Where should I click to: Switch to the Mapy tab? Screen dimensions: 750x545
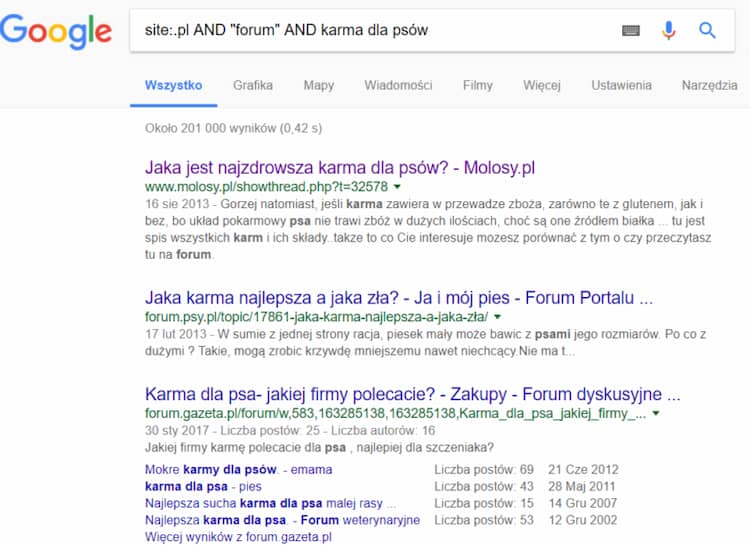pos(319,86)
